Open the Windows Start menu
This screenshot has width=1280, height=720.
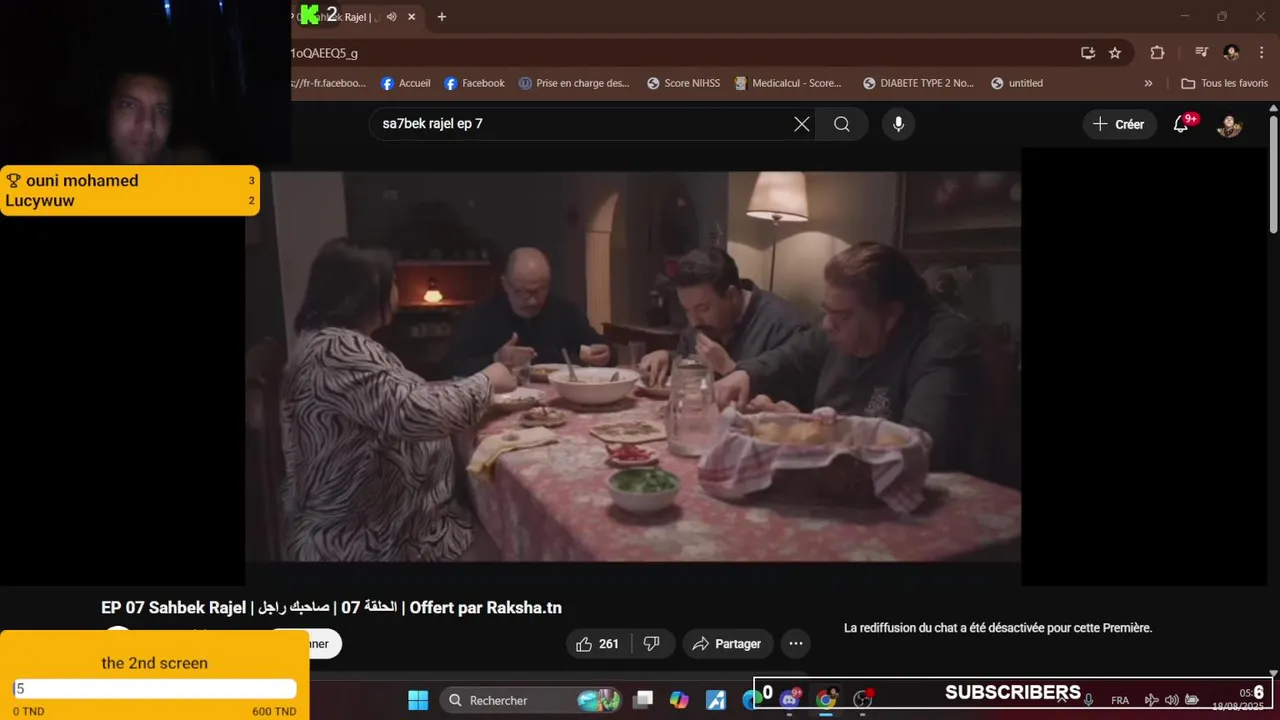418,700
